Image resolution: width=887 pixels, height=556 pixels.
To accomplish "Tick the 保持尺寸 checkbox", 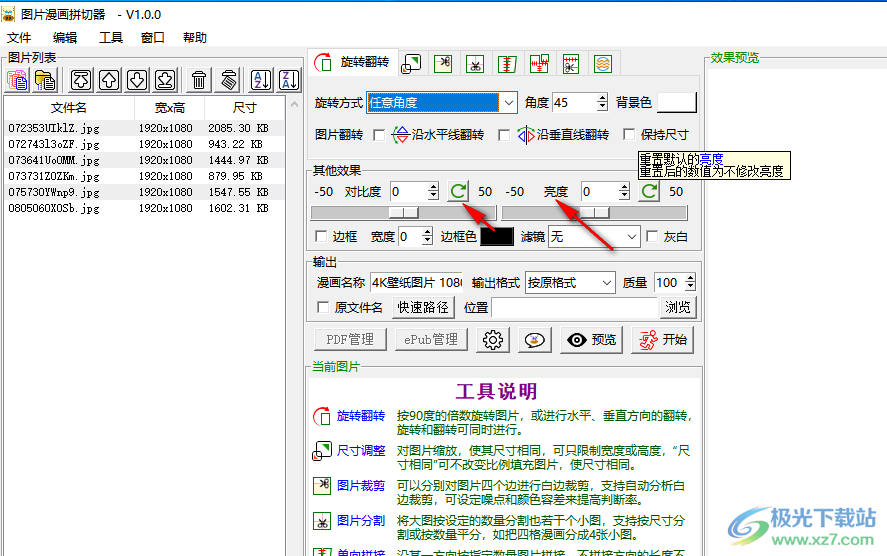I will (x=628, y=135).
